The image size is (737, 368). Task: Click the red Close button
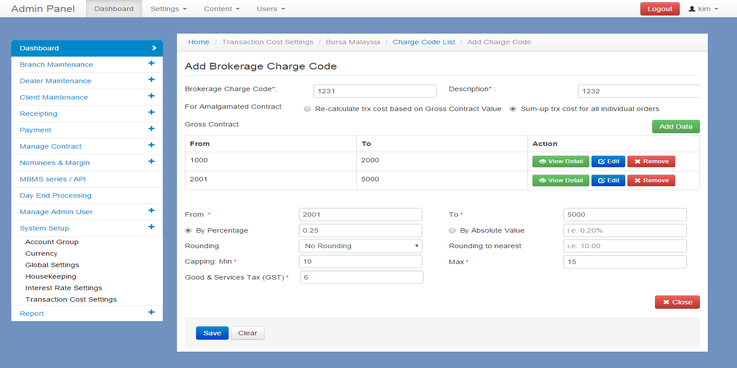(x=677, y=302)
